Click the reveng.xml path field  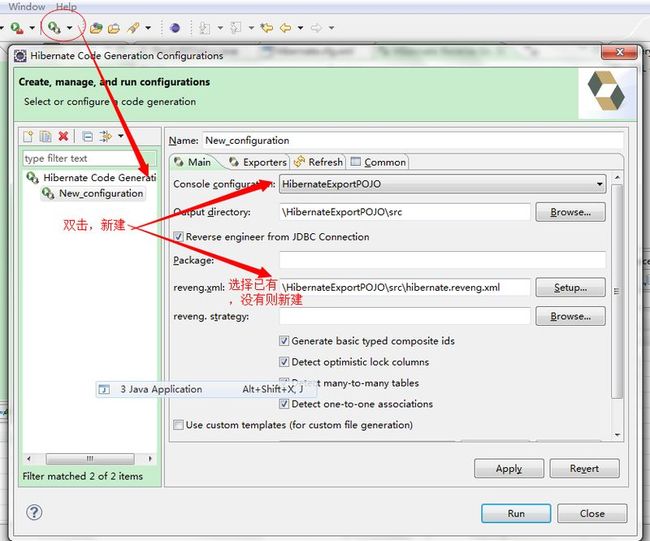(405, 287)
